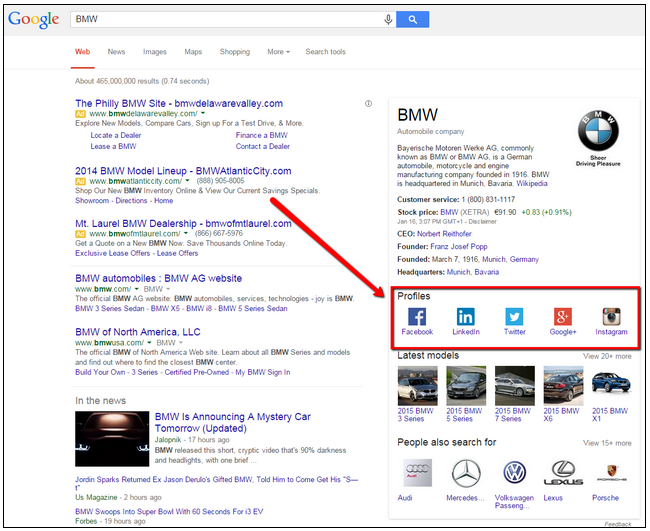Click BMW stock ticker link

(449, 212)
